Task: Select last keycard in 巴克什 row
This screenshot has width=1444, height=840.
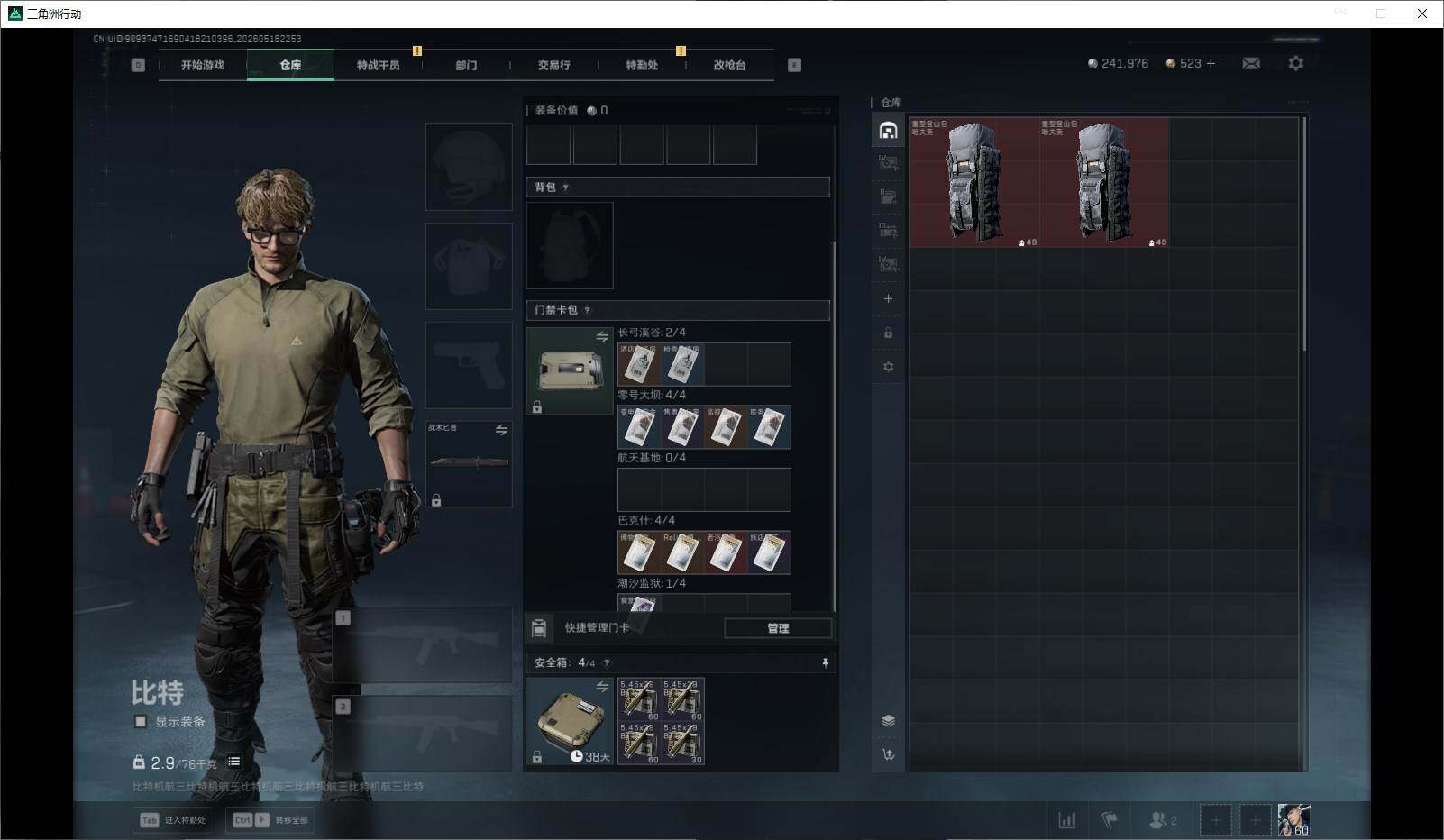Action: click(x=769, y=552)
